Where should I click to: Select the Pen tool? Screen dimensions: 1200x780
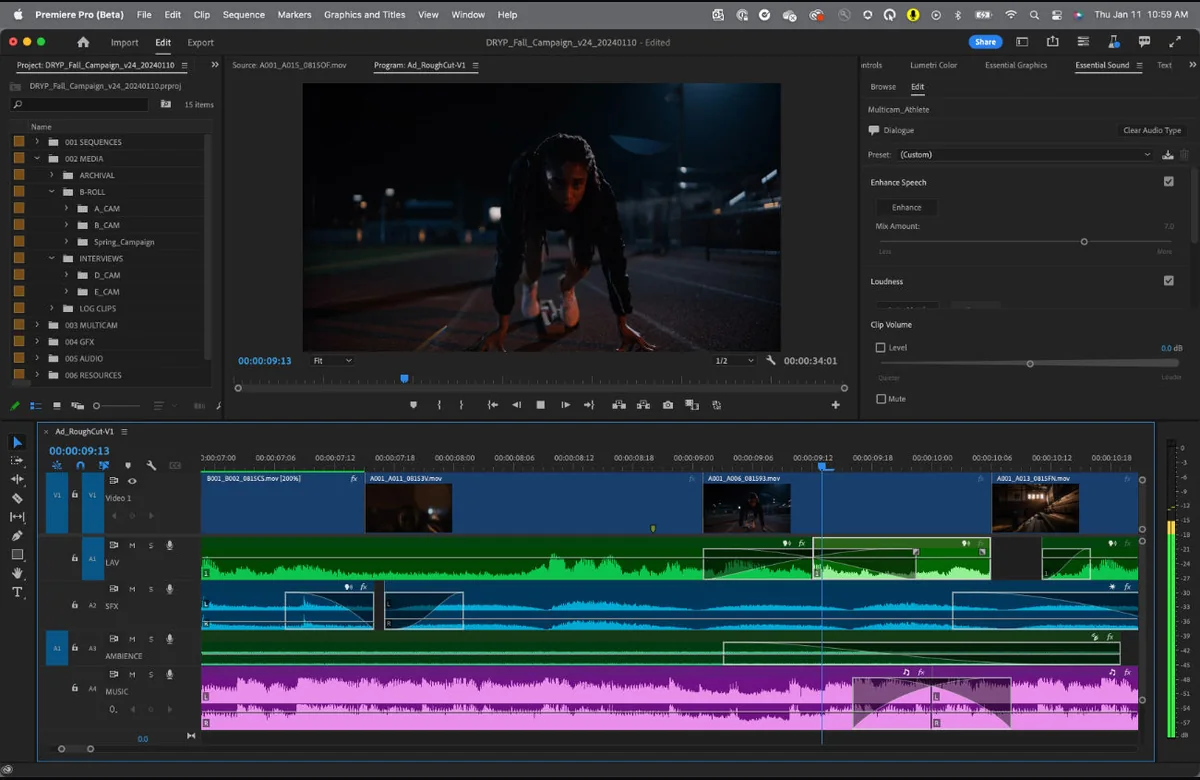coord(17,536)
